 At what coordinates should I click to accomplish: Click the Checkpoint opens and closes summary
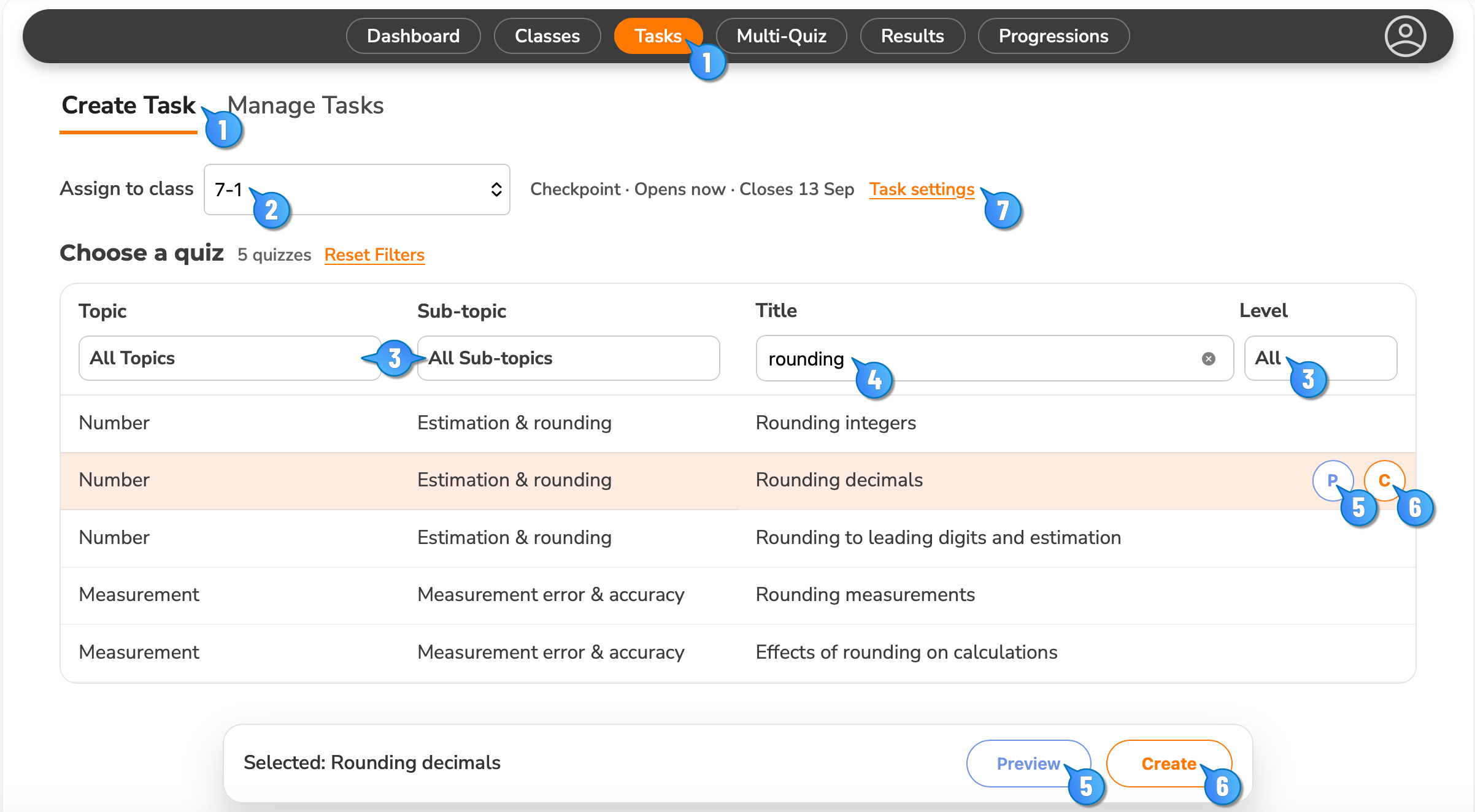(x=692, y=190)
